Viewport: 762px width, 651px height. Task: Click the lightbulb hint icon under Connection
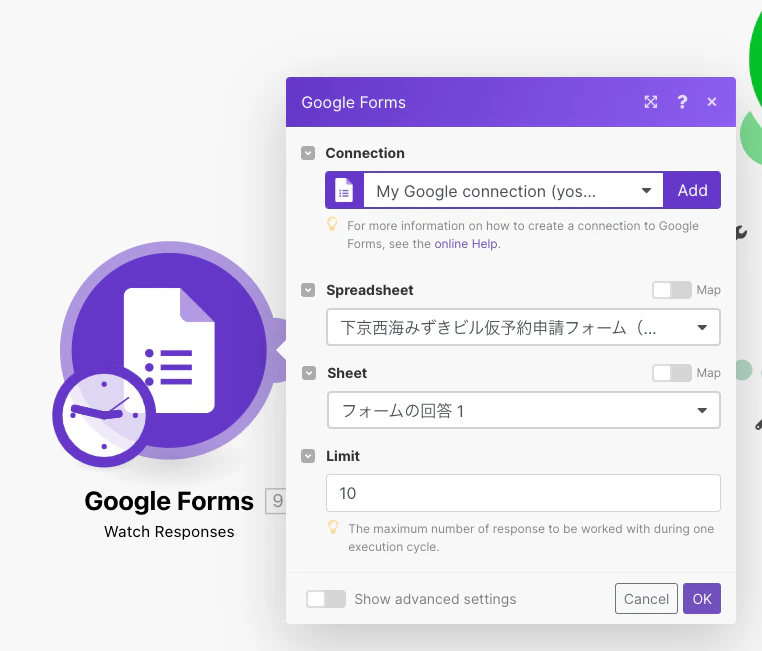[x=332, y=224]
